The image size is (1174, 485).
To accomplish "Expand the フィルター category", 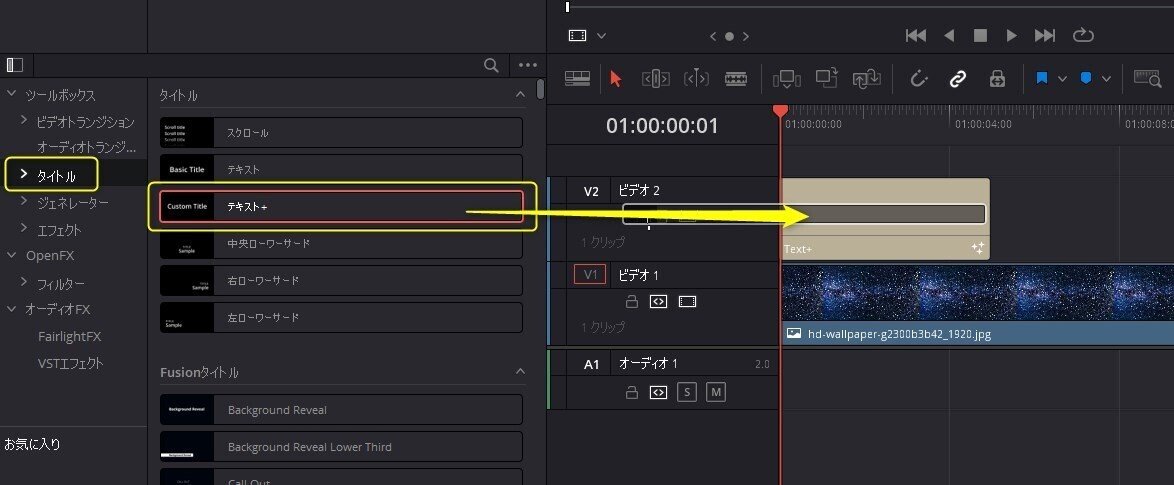I will pos(24,282).
